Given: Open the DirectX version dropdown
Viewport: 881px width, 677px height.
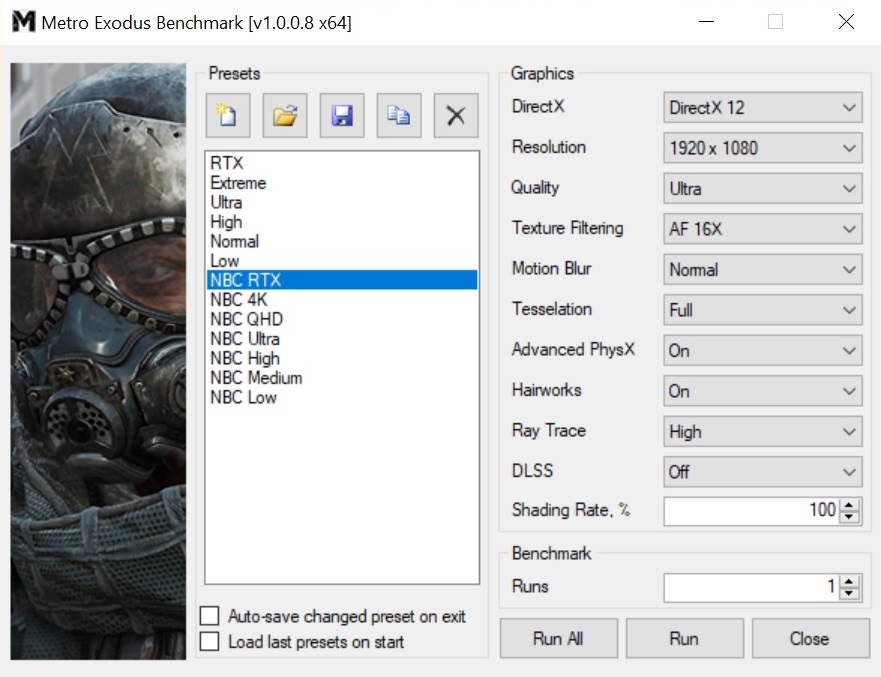Looking at the screenshot, I should click(x=762, y=107).
